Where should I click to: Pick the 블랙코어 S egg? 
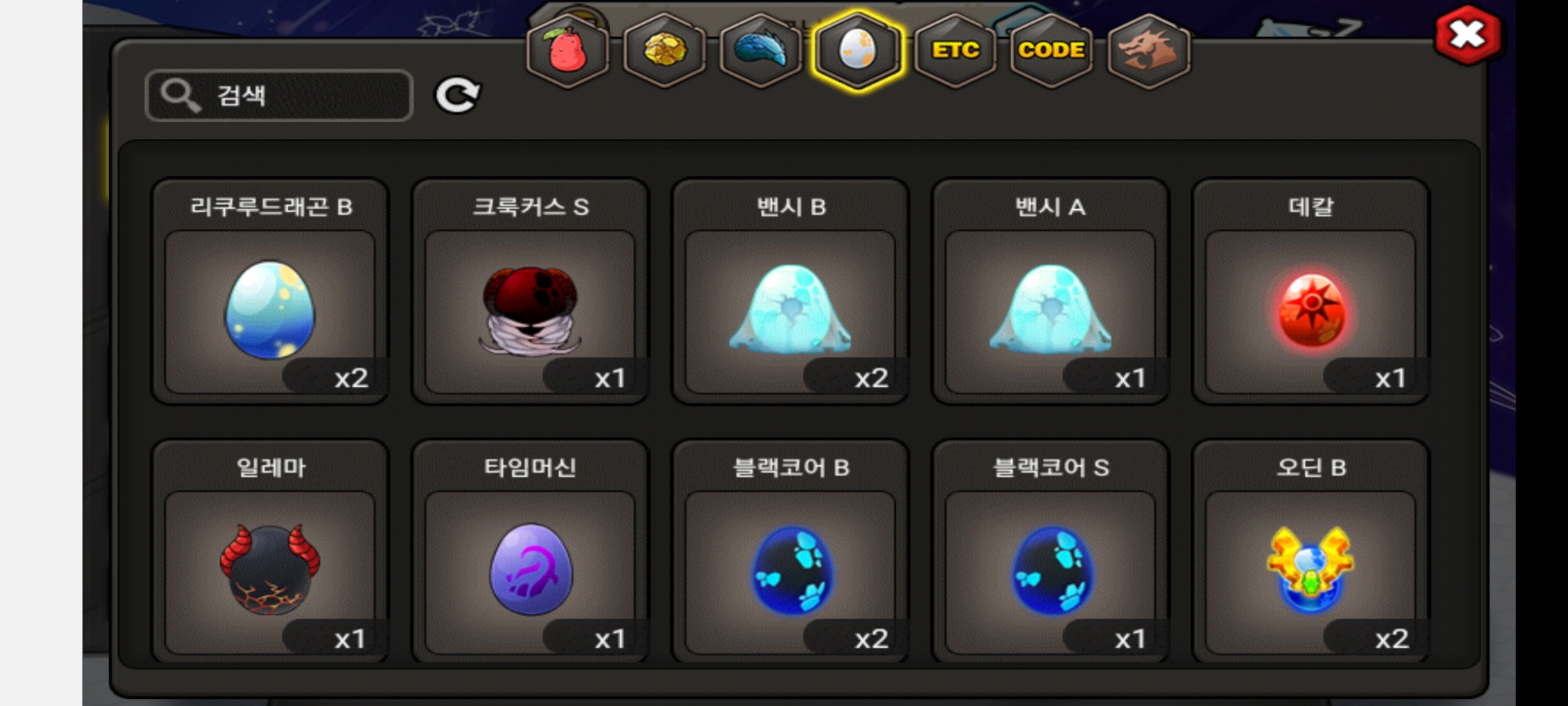1051,552
